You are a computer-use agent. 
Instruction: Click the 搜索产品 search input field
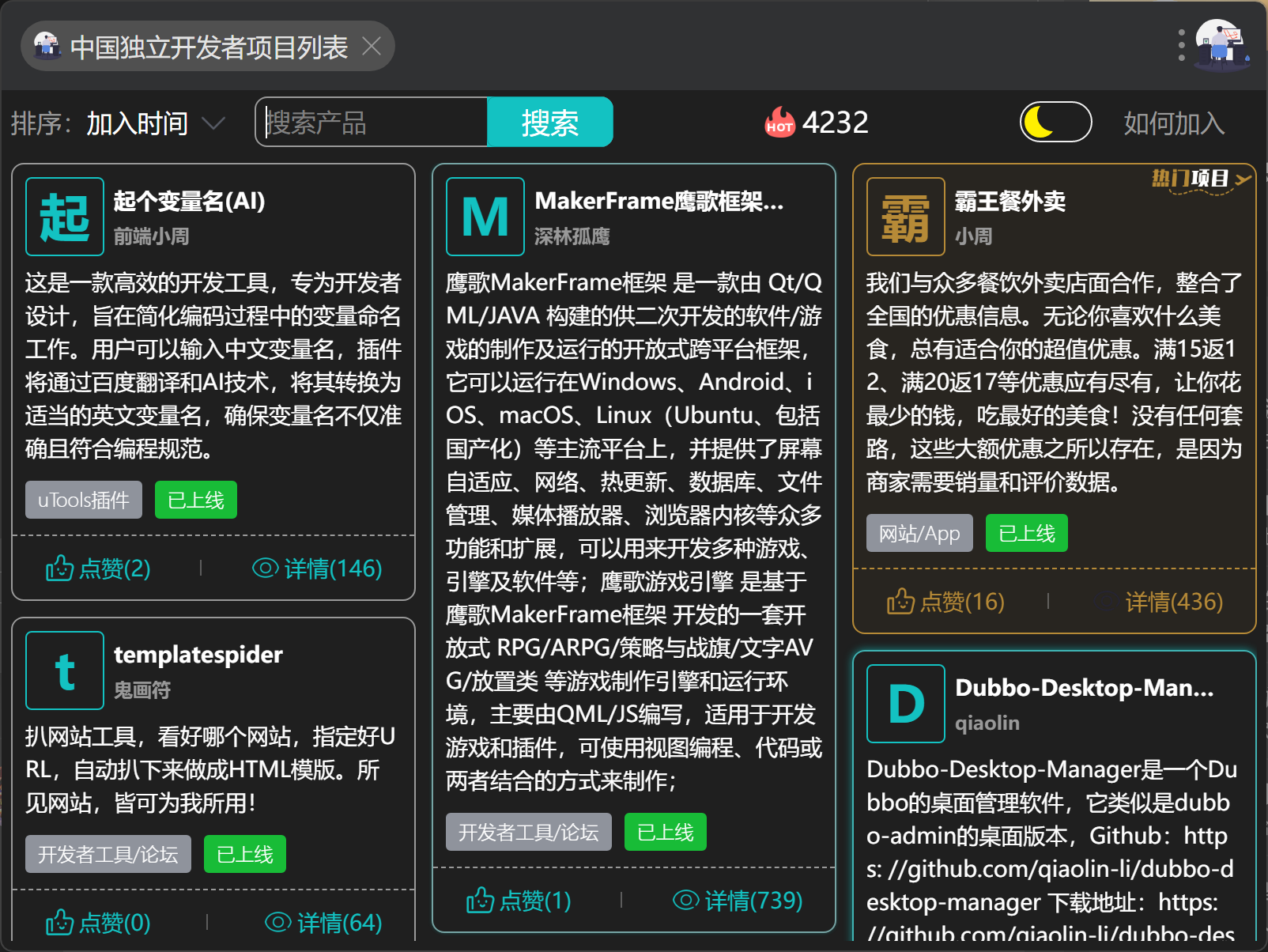pos(372,123)
